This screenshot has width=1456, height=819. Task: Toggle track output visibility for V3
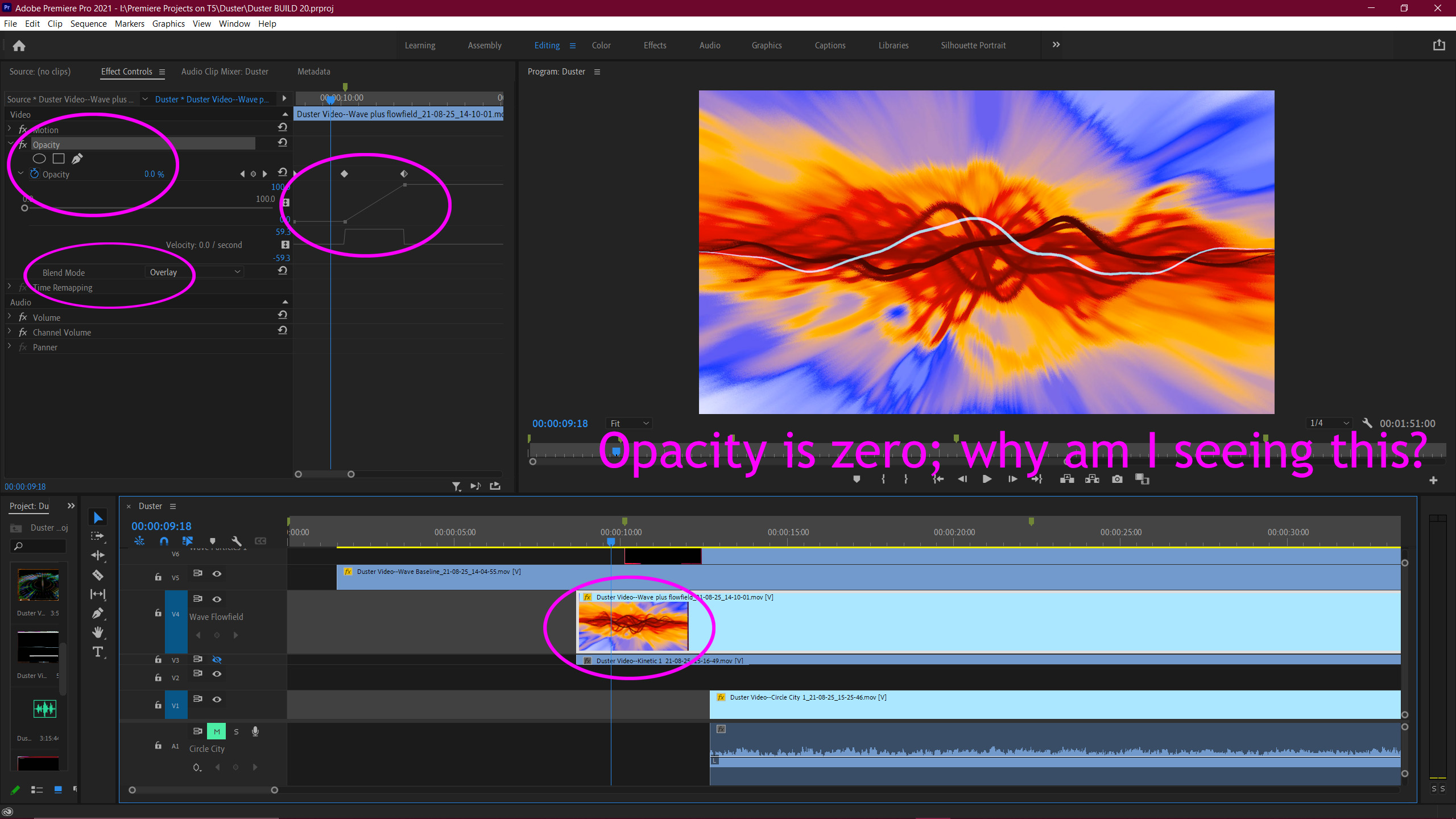pos(217,659)
